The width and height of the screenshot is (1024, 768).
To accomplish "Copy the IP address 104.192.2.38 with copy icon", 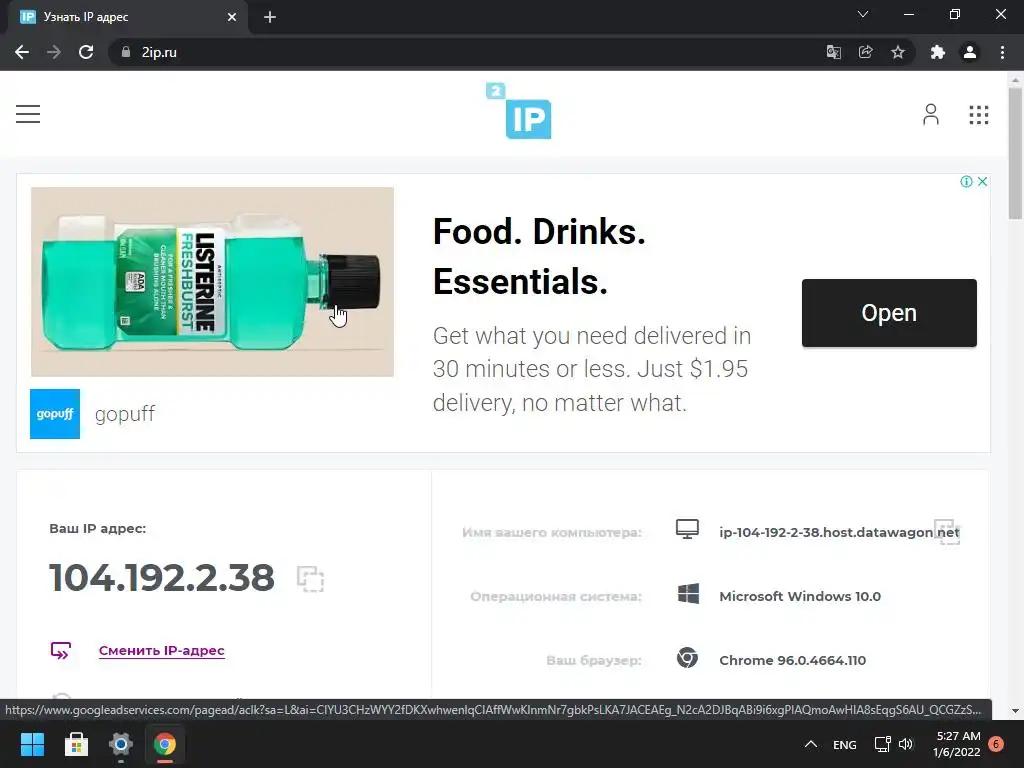I will pyautogui.click(x=310, y=579).
